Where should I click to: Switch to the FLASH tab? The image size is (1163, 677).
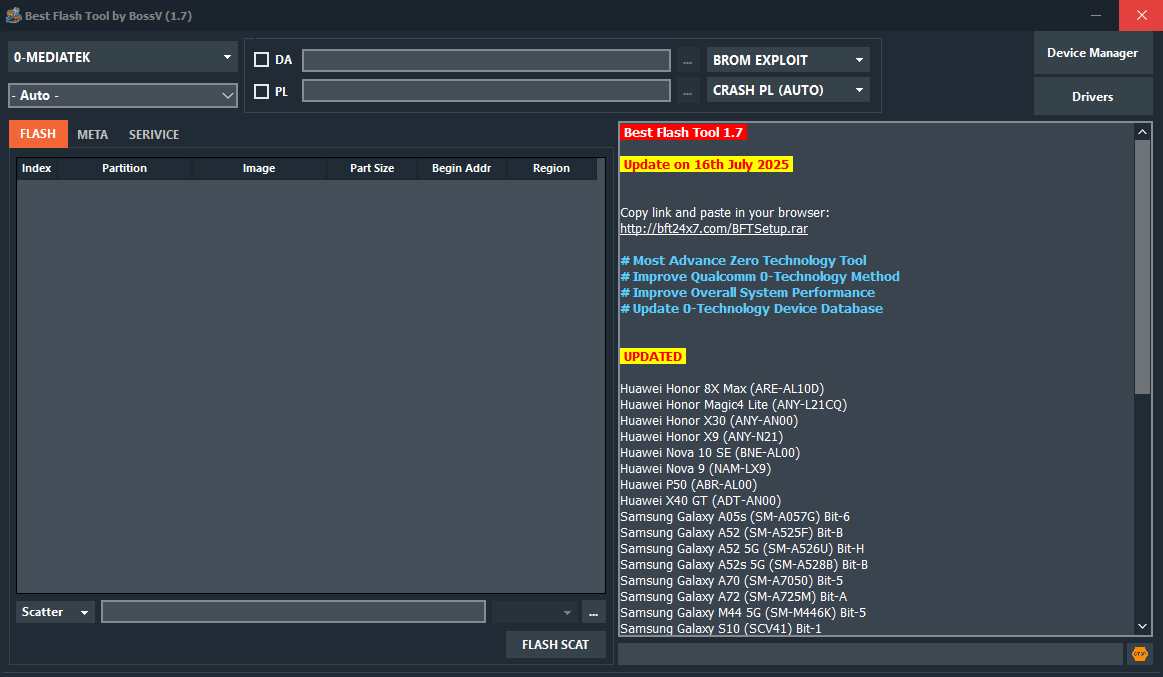[x=38, y=134]
